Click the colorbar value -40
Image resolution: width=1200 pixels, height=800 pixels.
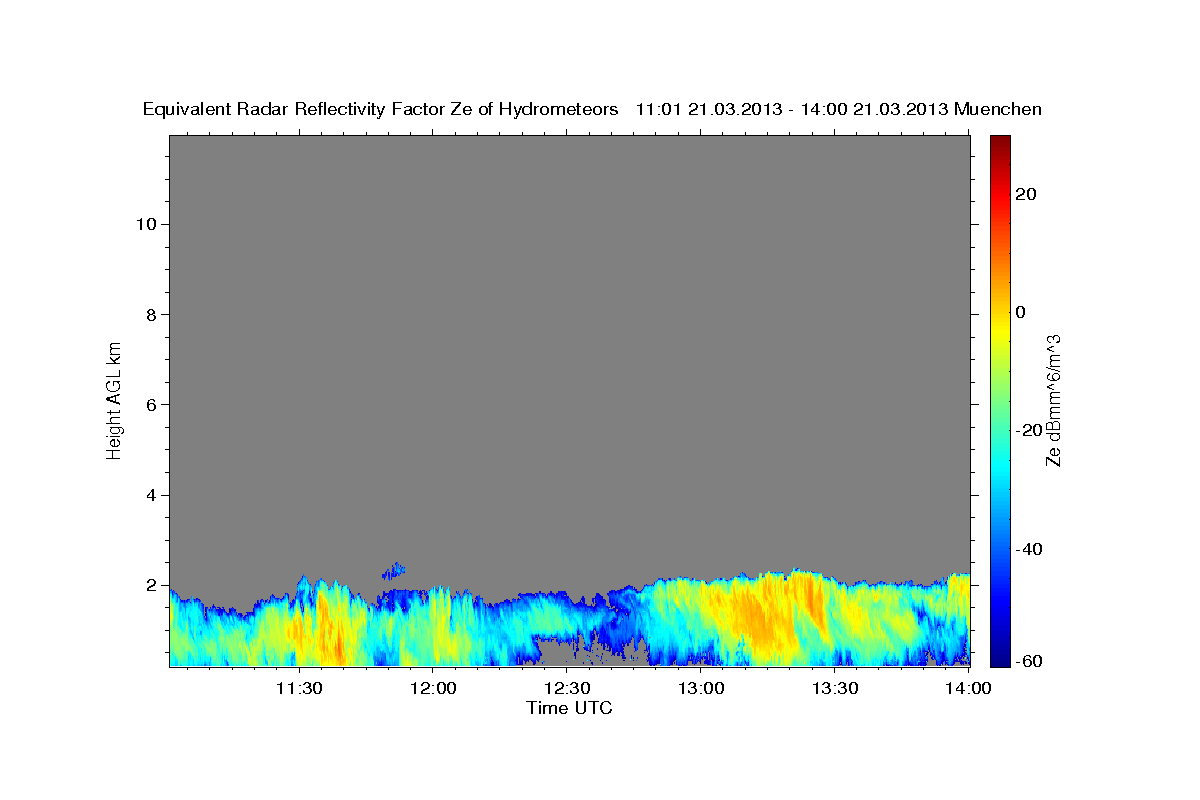(1028, 549)
